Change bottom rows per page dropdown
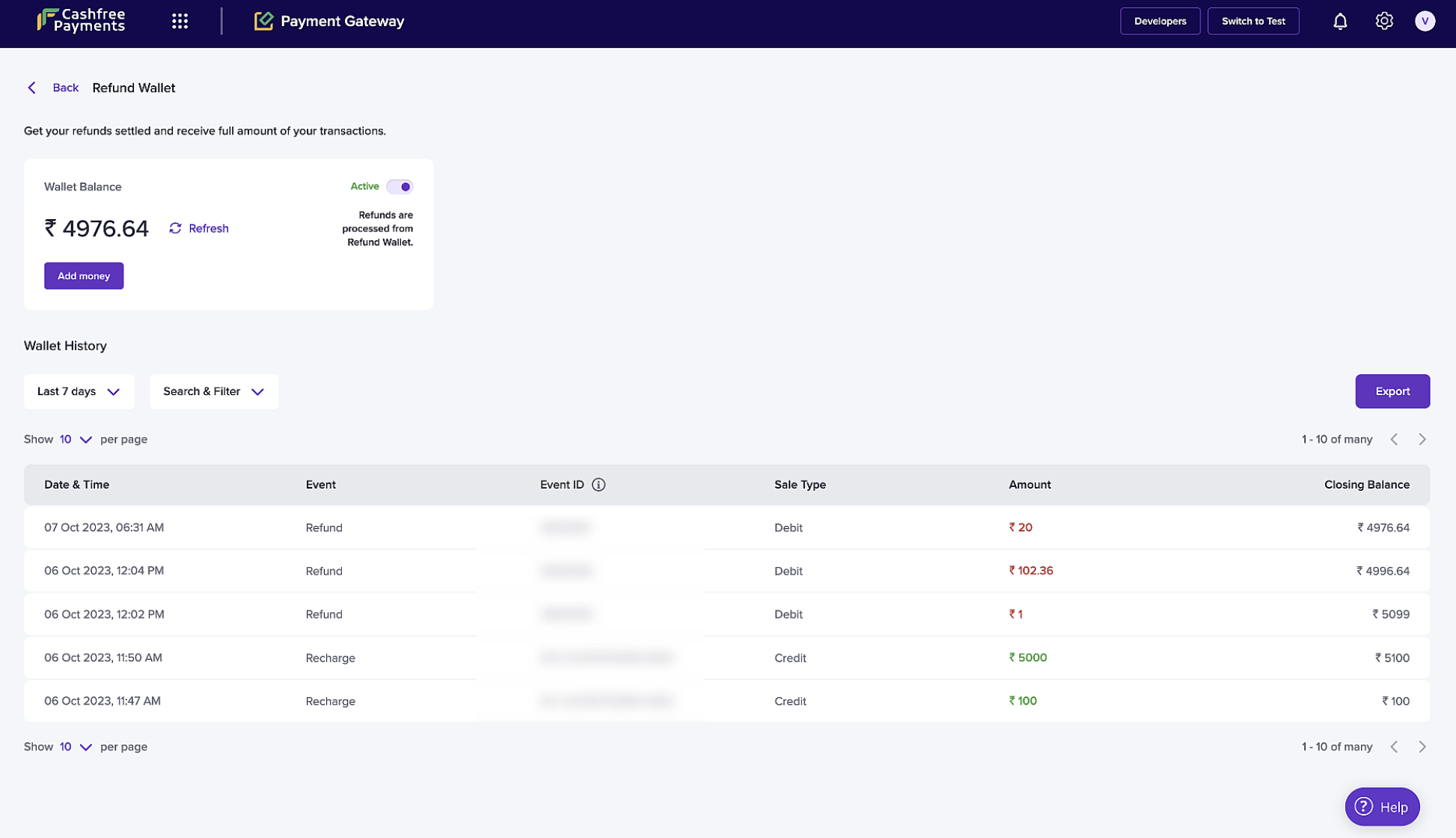This screenshot has width=1456, height=838. click(x=76, y=747)
